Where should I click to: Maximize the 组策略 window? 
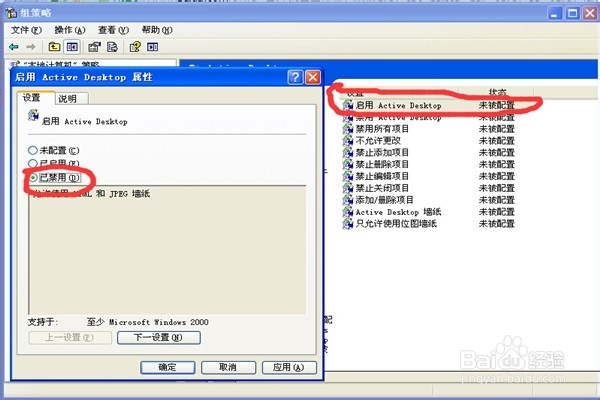pyautogui.click(x=573, y=13)
